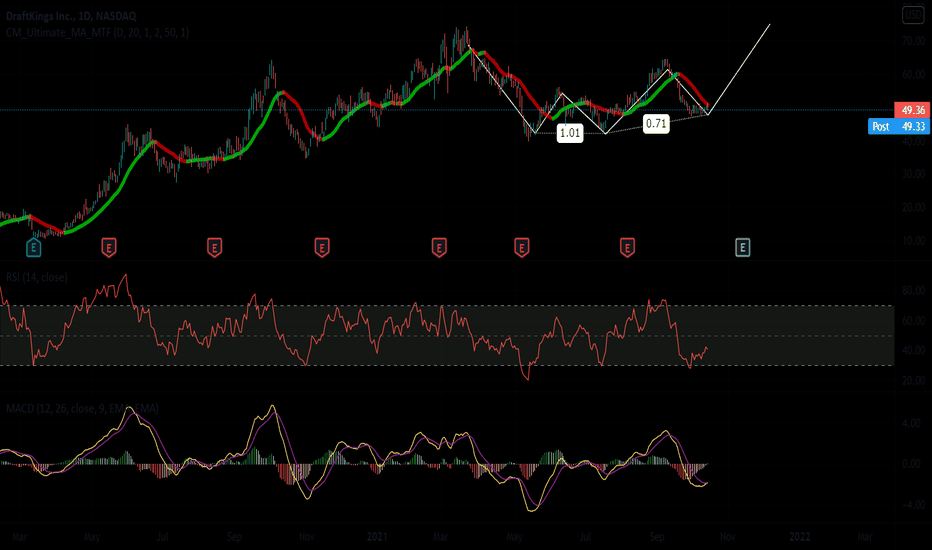Click the Nov label just before 2022
The width and height of the screenshot is (932, 550).
point(728,537)
